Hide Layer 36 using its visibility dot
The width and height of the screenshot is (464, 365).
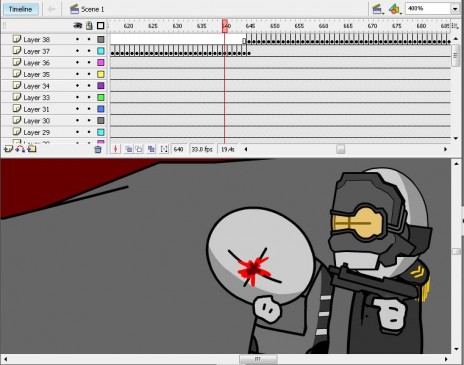(x=77, y=62)
